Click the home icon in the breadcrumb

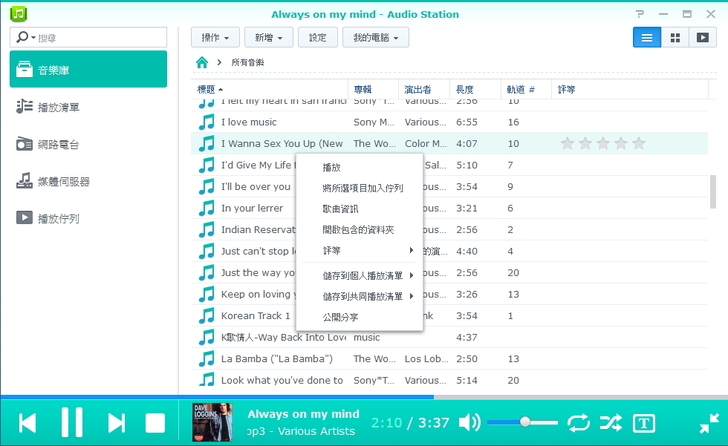(x=203, y=62)
